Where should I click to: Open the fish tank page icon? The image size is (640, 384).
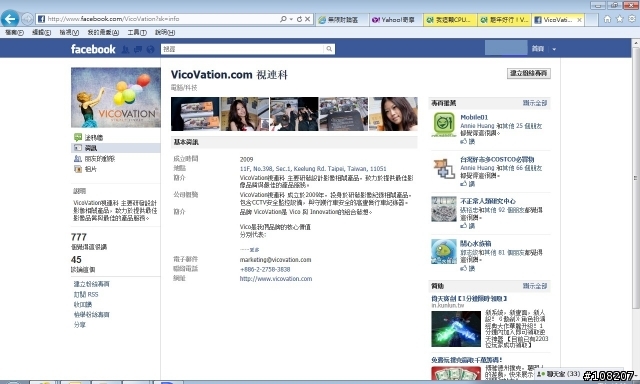pyautogui.click(x=444, y=251)
